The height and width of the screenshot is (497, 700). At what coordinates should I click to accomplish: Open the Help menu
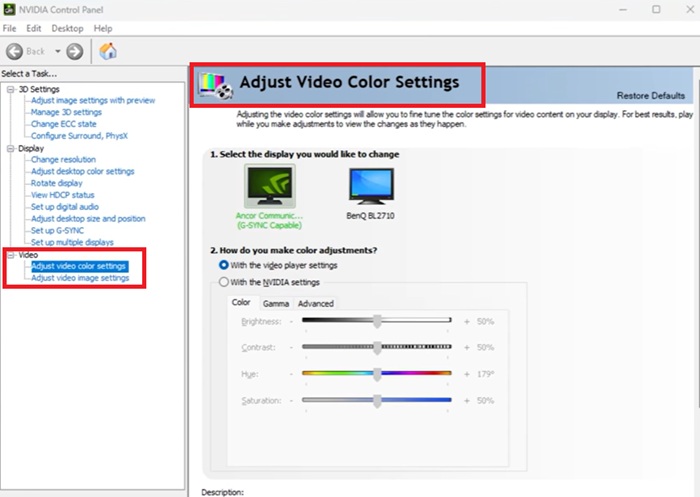(x=103, y=28)
